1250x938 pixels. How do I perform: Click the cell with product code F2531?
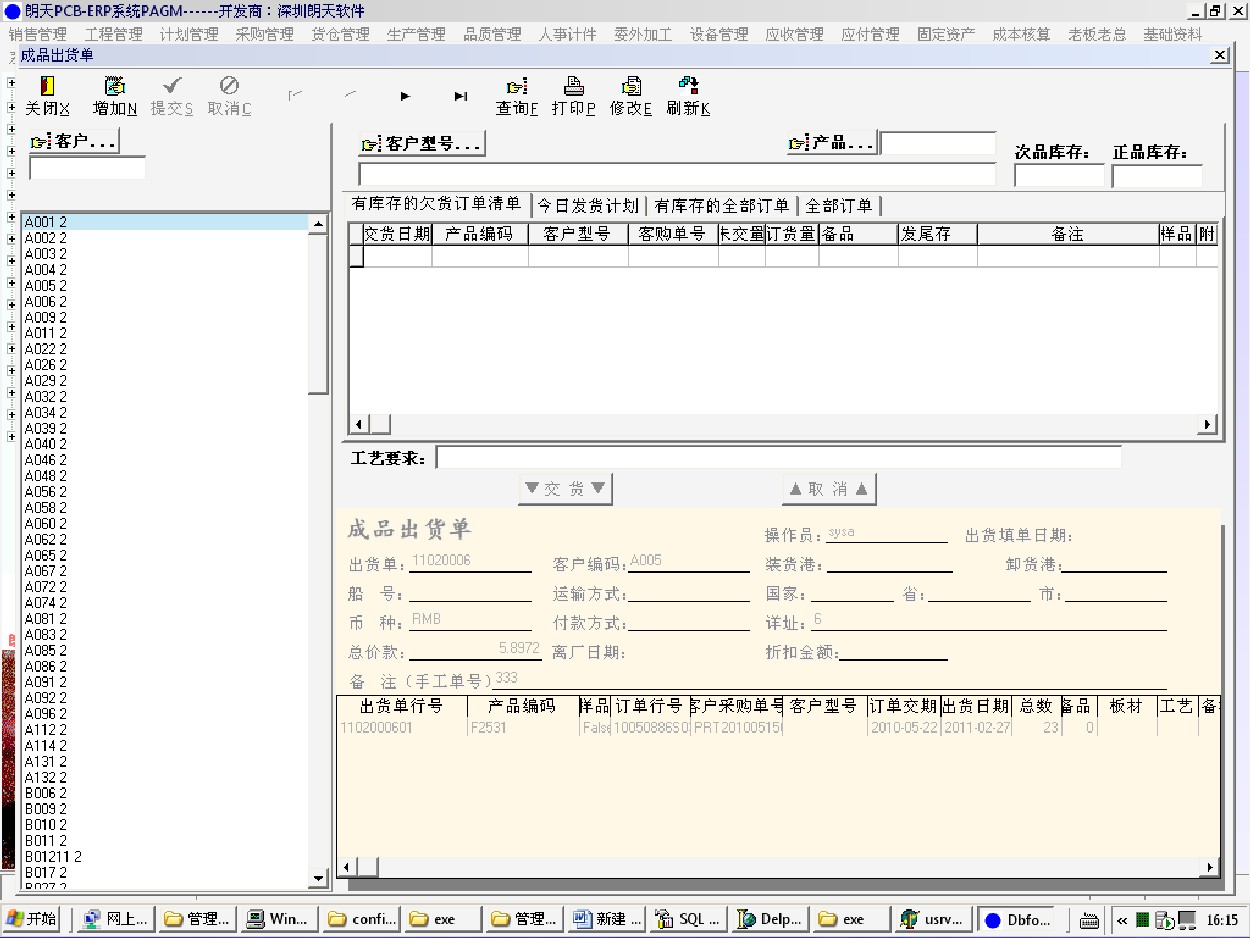pos(523,728)
